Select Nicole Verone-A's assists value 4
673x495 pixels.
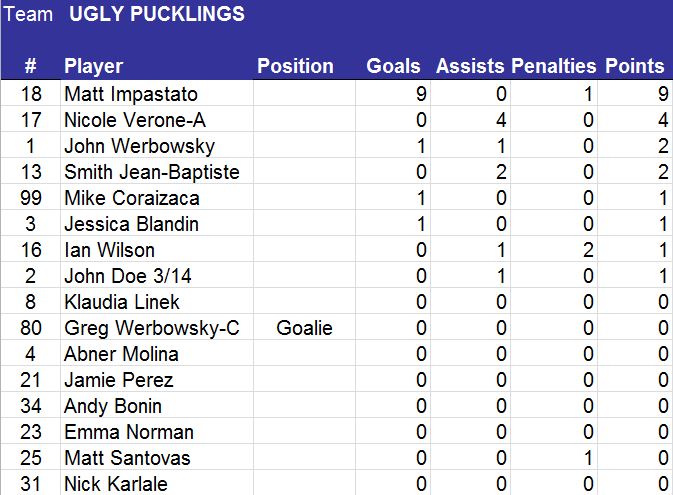tap(501, 120)
